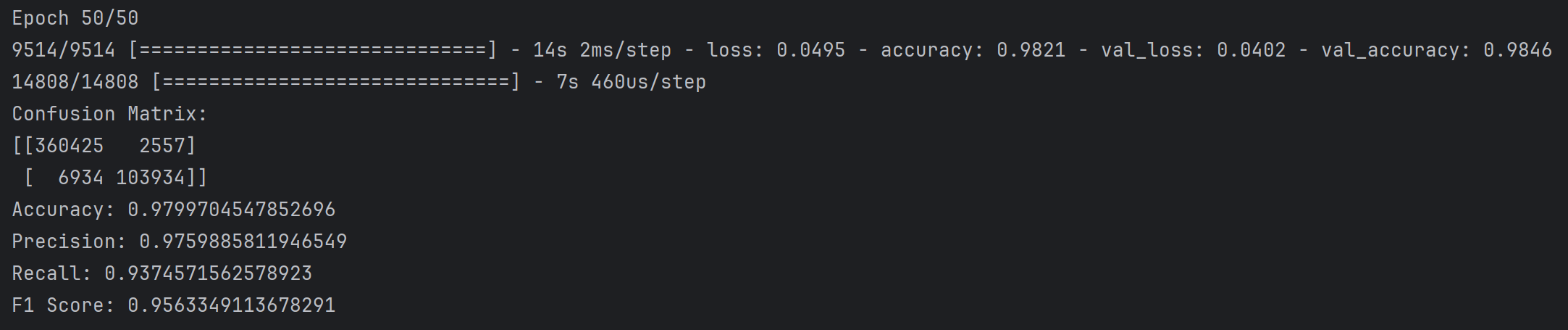Click the "14s 2ms/step" timing text
This screenshot has width=1568, height=330.
[x=602, y=50]
